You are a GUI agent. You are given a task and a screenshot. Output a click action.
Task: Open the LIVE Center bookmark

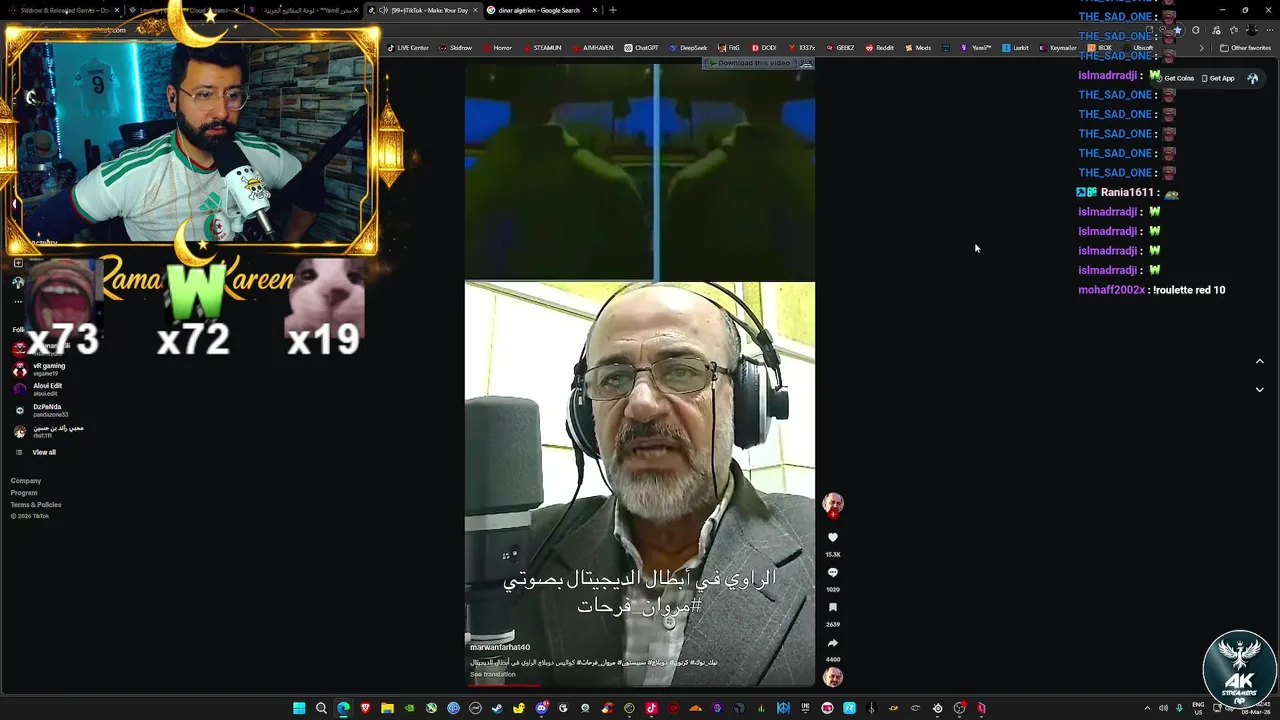click(x=408, y=48)
